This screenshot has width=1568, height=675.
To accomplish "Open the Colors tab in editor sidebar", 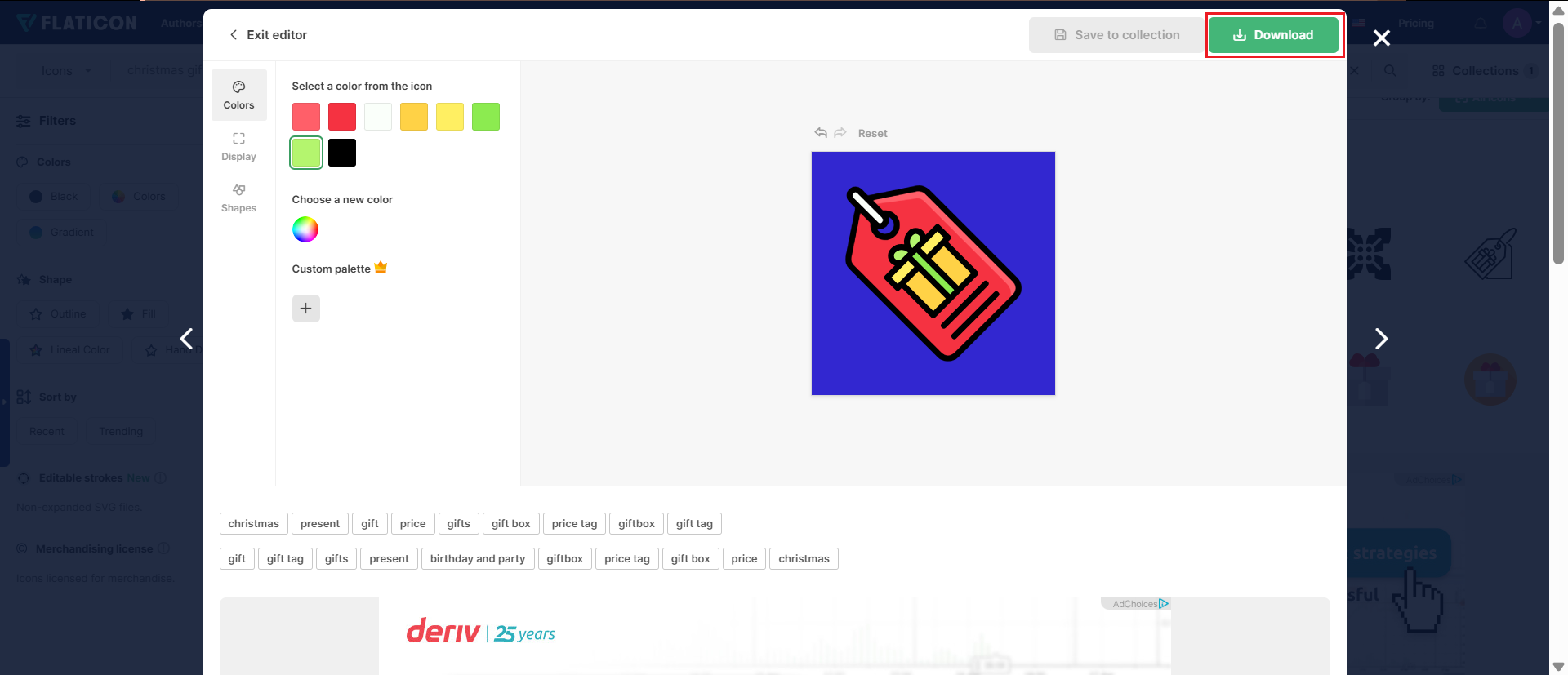I will tap(239, 95).
